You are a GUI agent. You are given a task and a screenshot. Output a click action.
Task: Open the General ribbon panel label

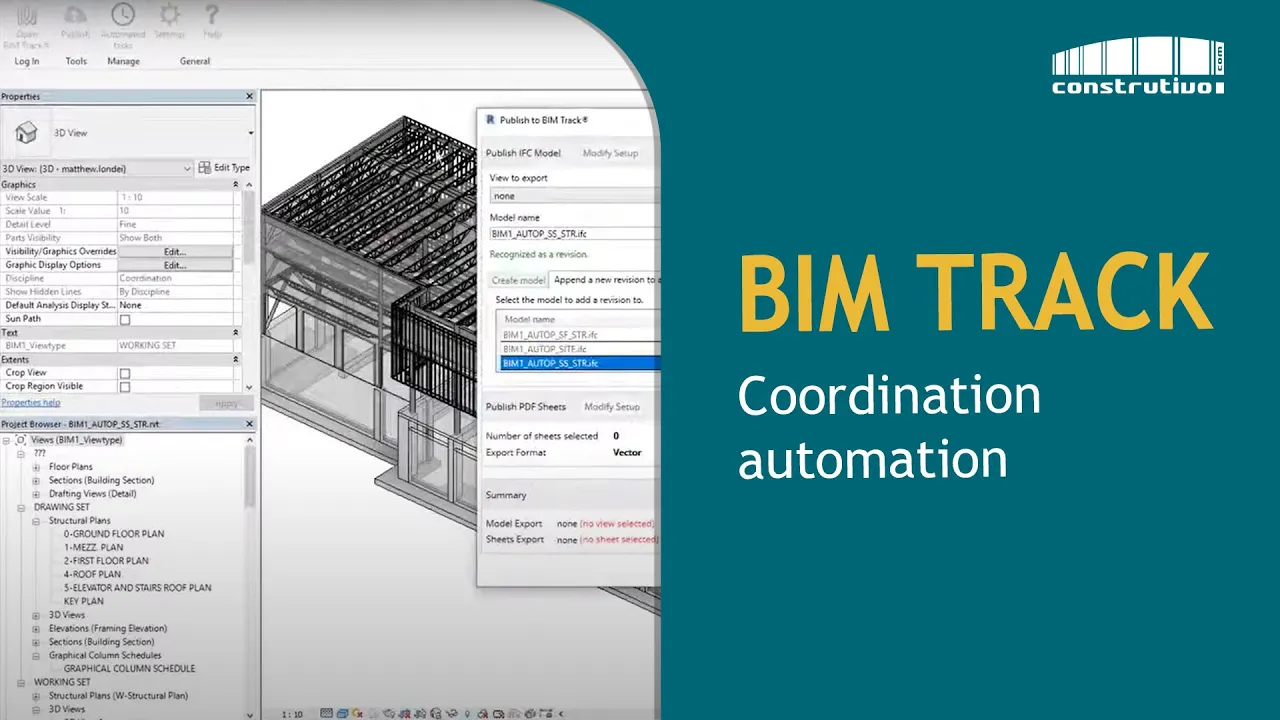point(195,61)
